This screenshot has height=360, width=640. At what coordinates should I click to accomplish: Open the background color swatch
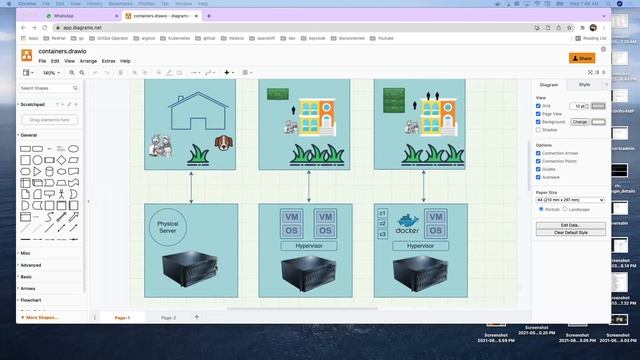pyautogui.click(x=598, y=122)
